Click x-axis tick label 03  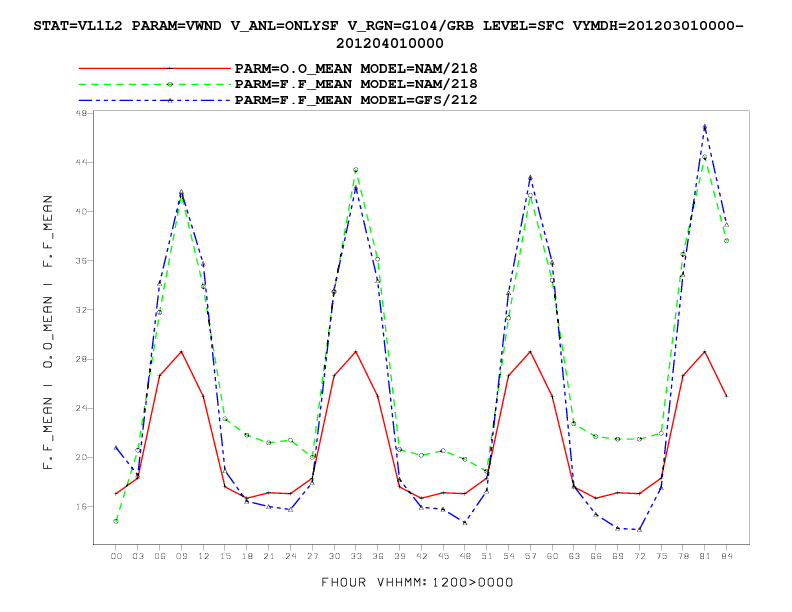coord(138,556)
